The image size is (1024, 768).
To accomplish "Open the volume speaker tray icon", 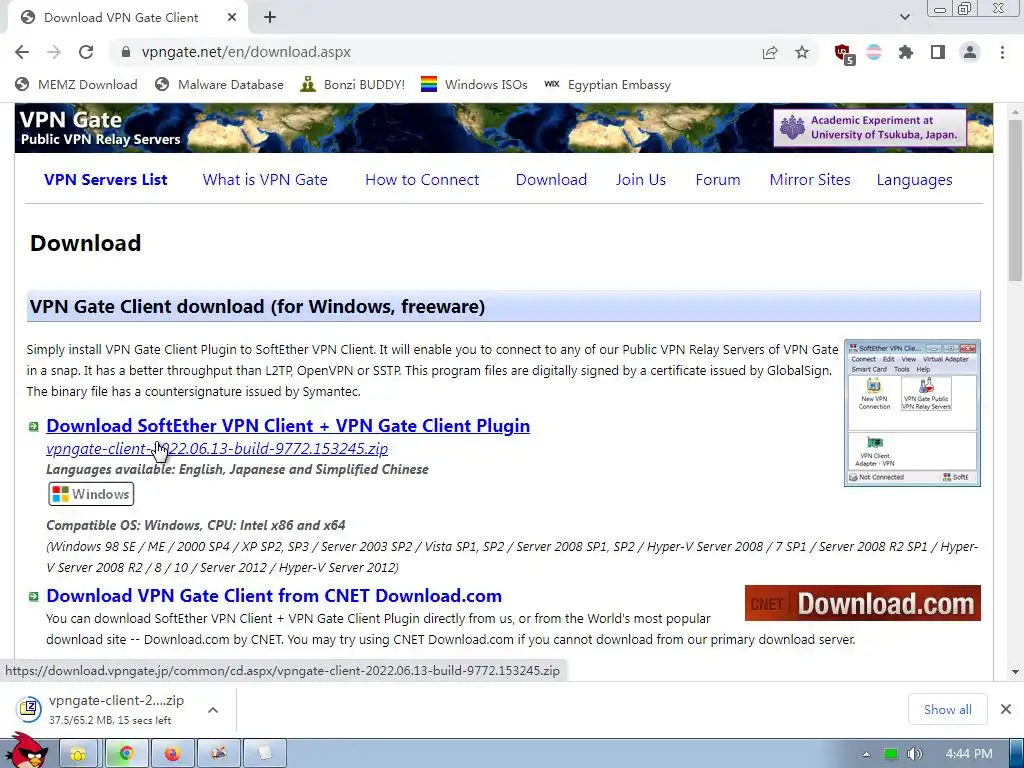I will tap(914, 754).
